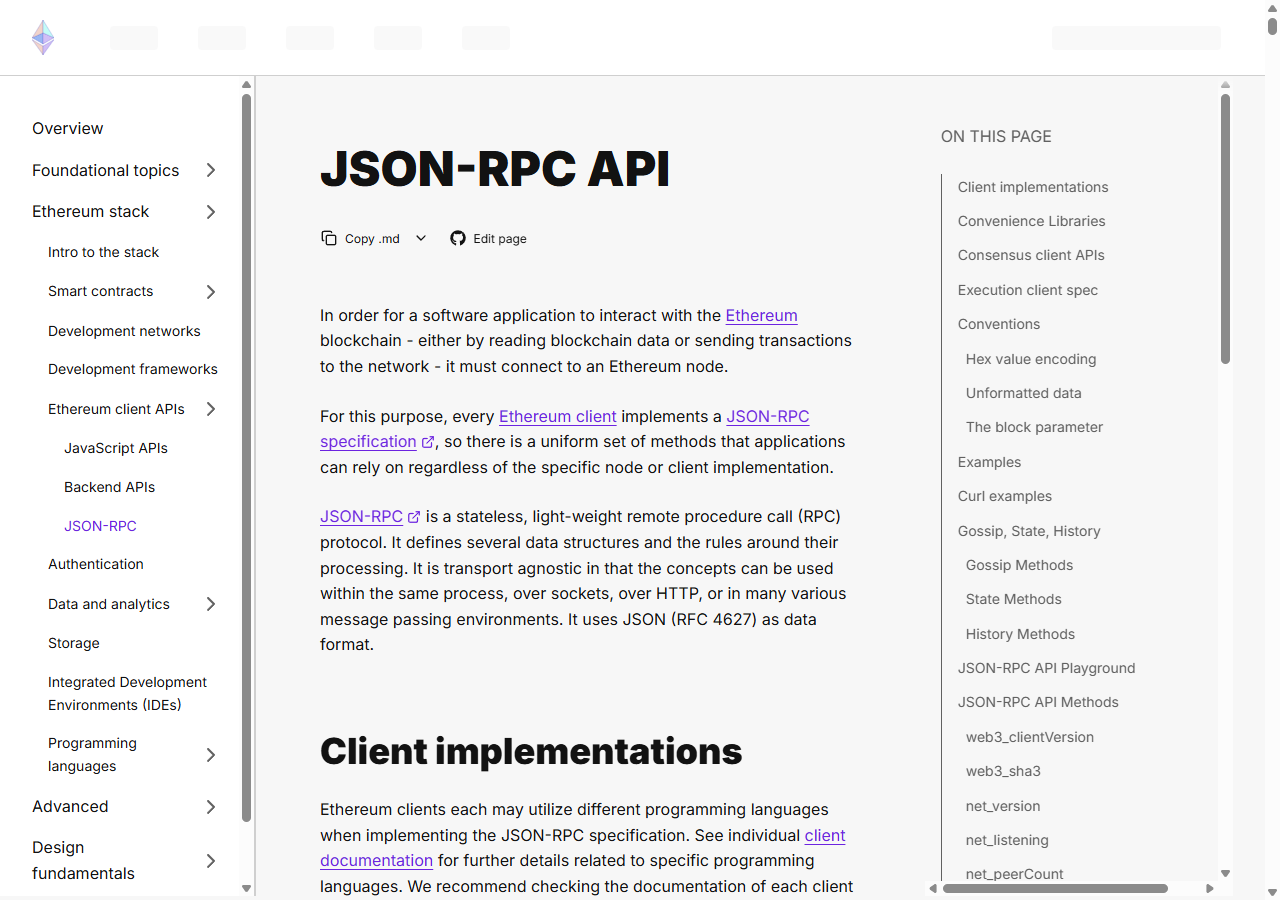Open the JSON-RPC external link in third paragraph

point(370,517)
